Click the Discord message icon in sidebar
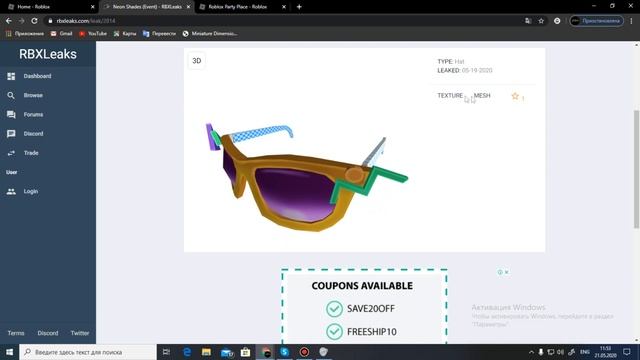 (11, 134)
